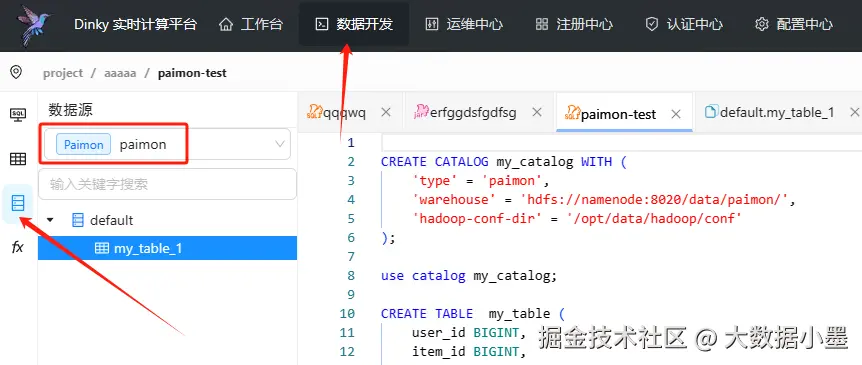Click the 'CREATE CATALOG my_catalog WITH (' code line
862x365 pixels.
click(x=504, y=162)
